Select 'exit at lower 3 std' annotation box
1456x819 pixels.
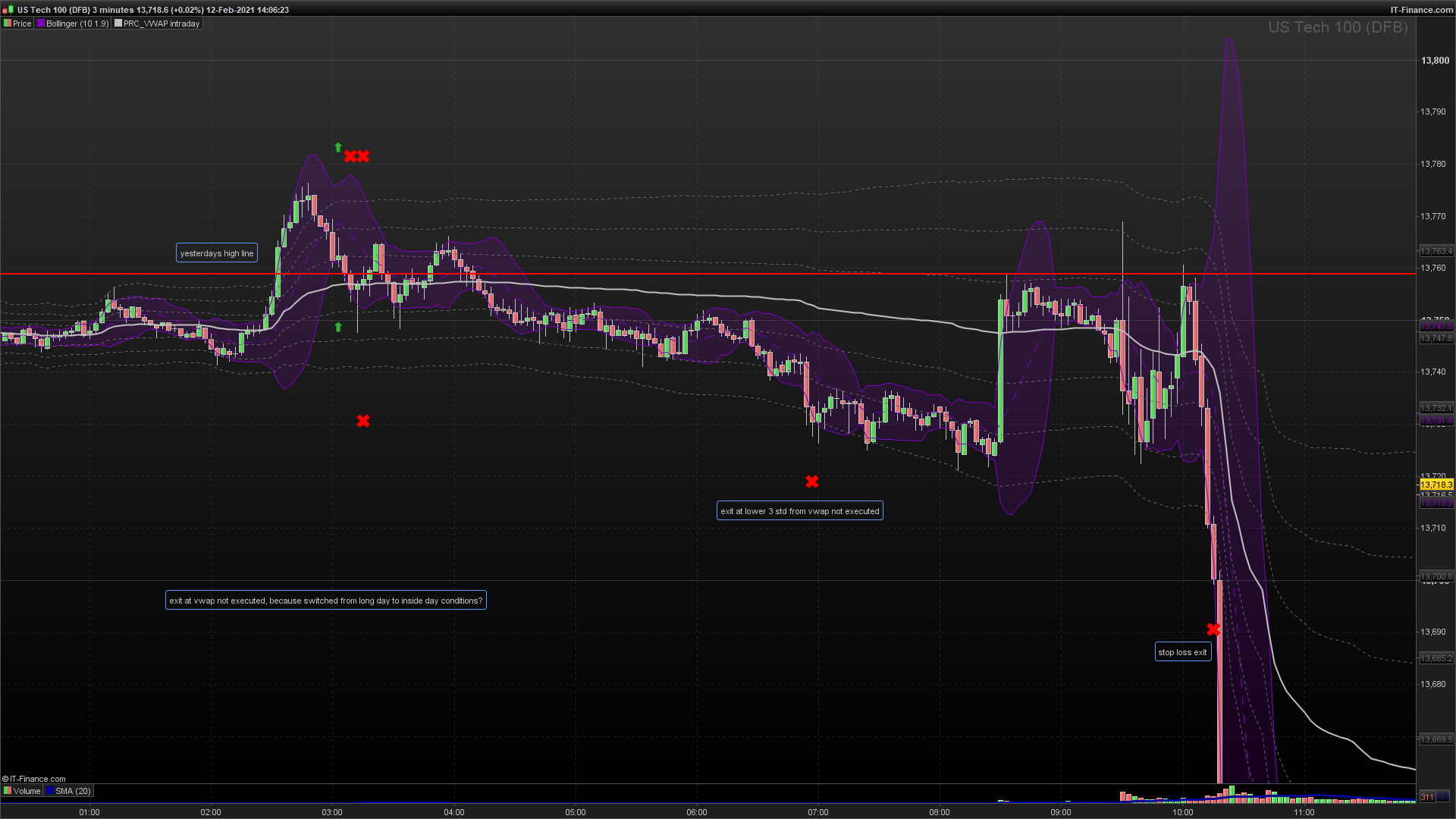coord(799,511)
